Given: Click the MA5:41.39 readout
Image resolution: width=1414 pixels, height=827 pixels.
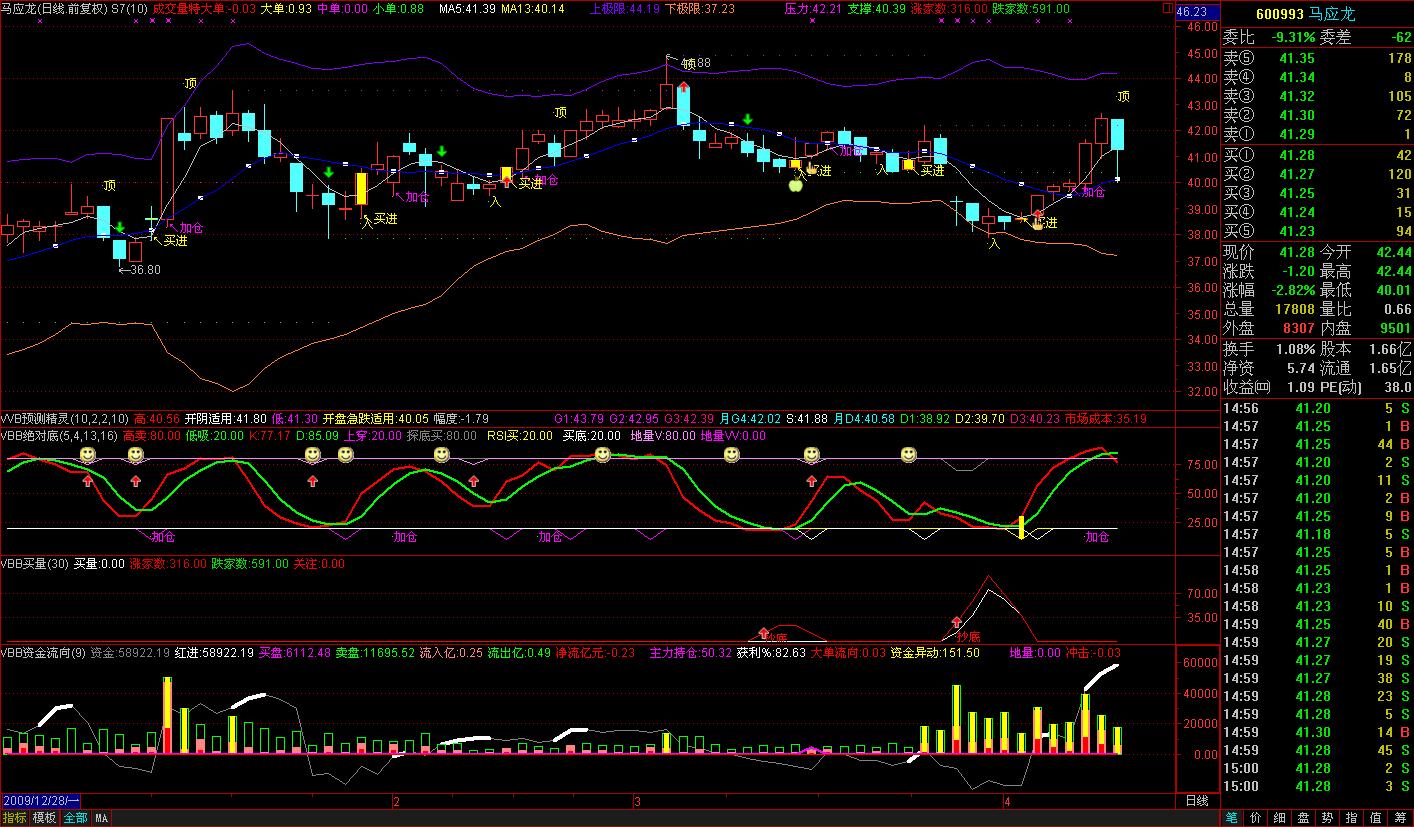Looking at the screenshot, I should (468, 8).
